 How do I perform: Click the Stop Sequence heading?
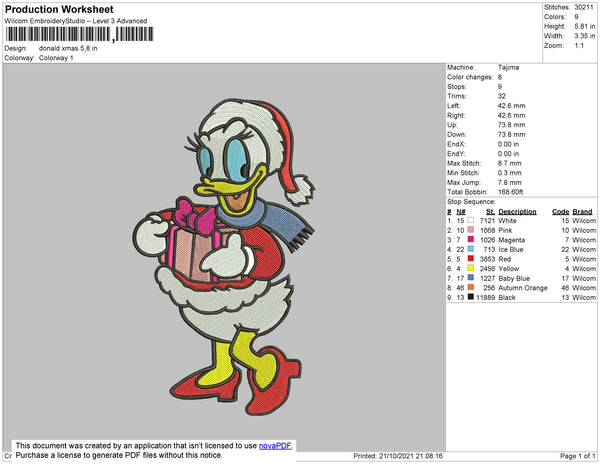click(471, 202)
